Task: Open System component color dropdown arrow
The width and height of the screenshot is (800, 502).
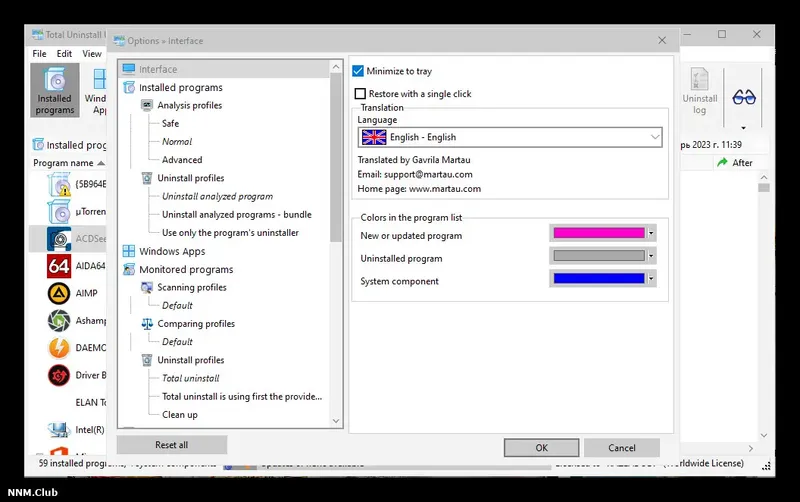Action: pyautogui.click(x=651, y=278)
